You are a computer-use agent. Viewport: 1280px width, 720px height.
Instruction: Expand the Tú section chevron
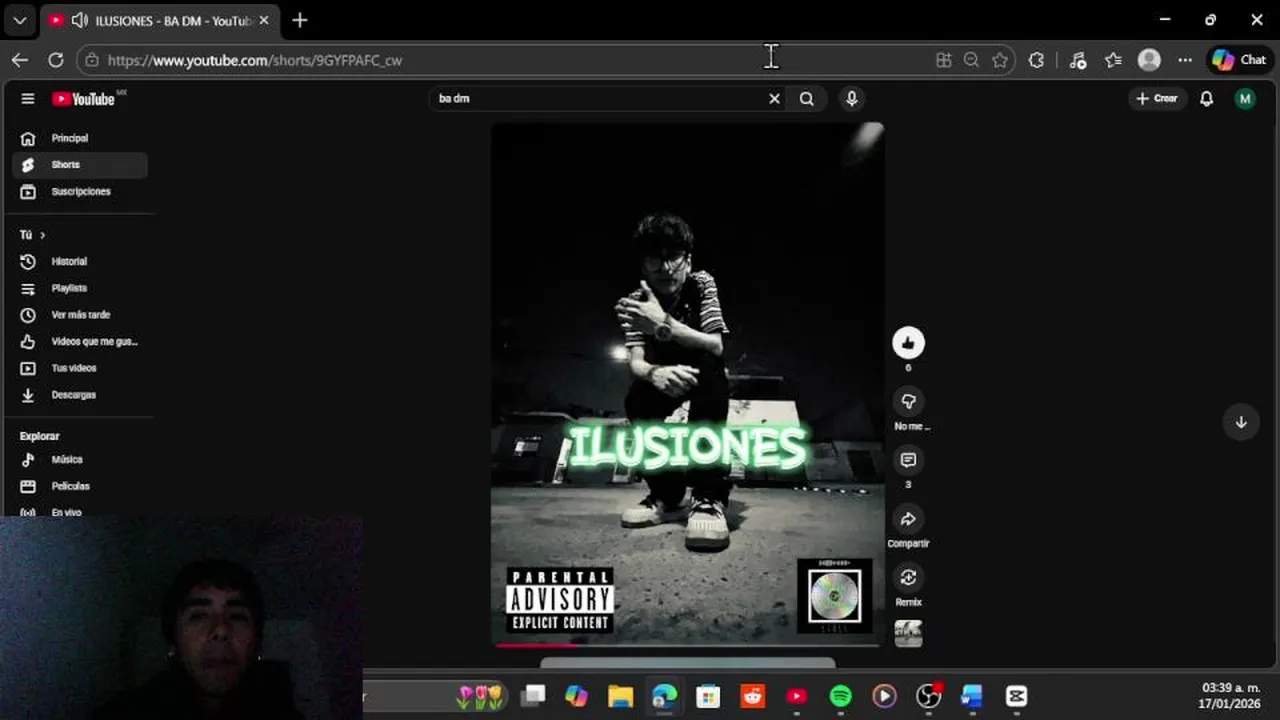[42, 235]
